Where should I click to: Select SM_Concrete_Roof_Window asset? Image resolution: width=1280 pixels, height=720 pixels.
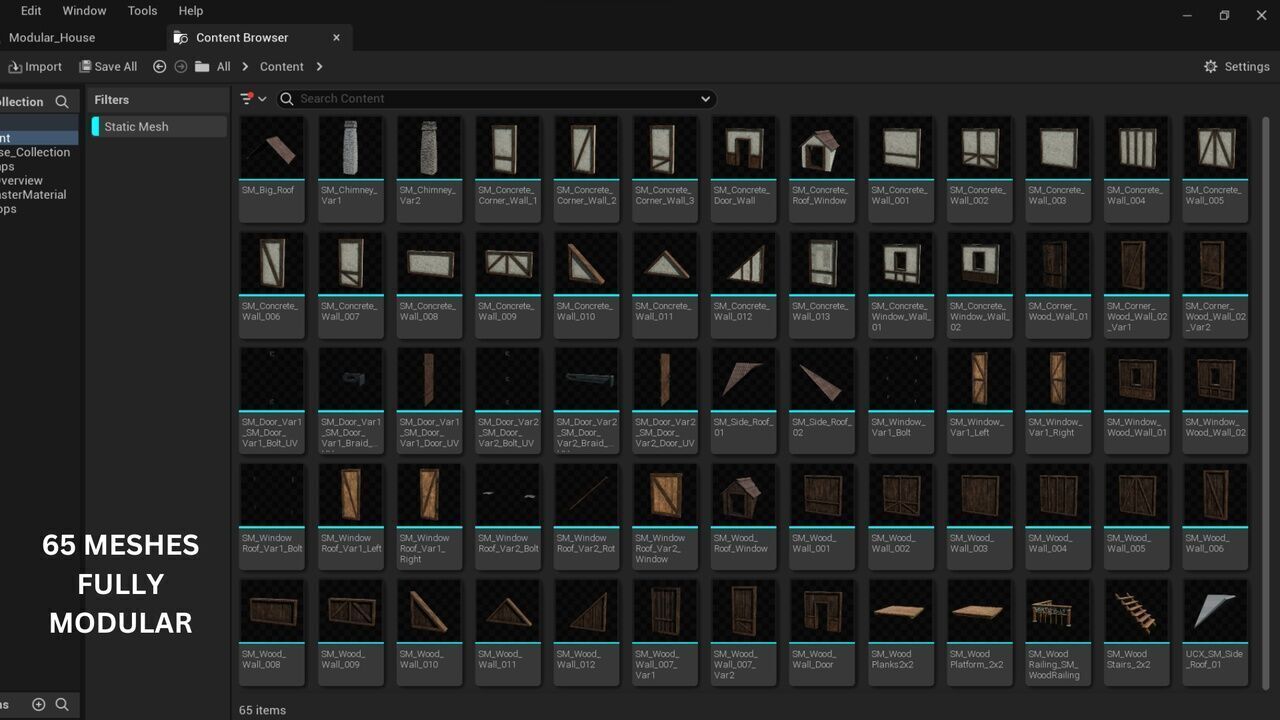(823, 169)
